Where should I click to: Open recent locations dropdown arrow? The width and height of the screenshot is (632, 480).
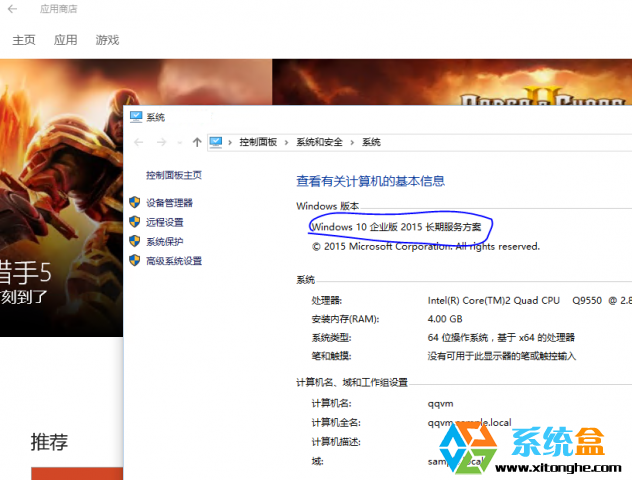tap(180, 142)
